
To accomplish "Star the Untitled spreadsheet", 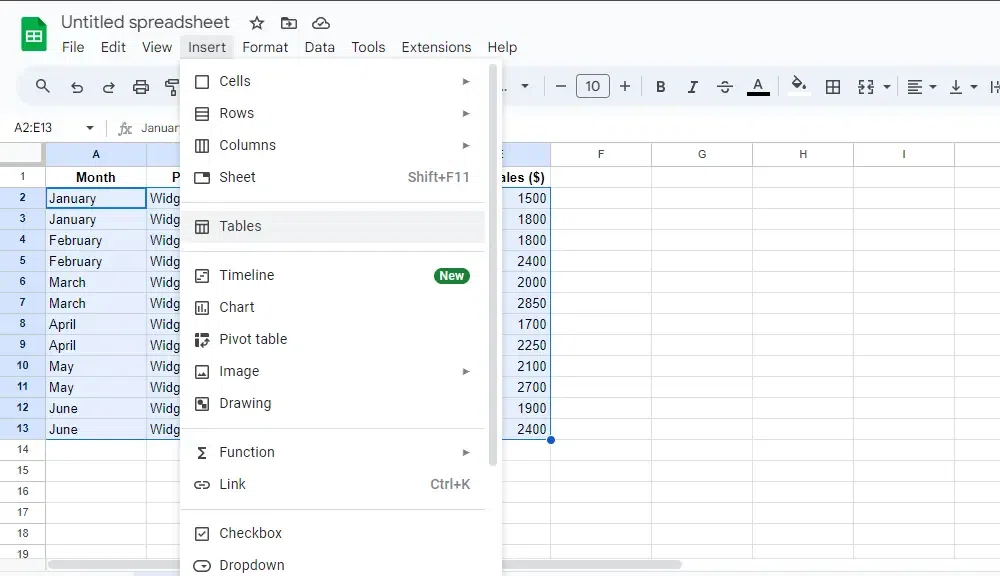I will click(x=256, y=24).
